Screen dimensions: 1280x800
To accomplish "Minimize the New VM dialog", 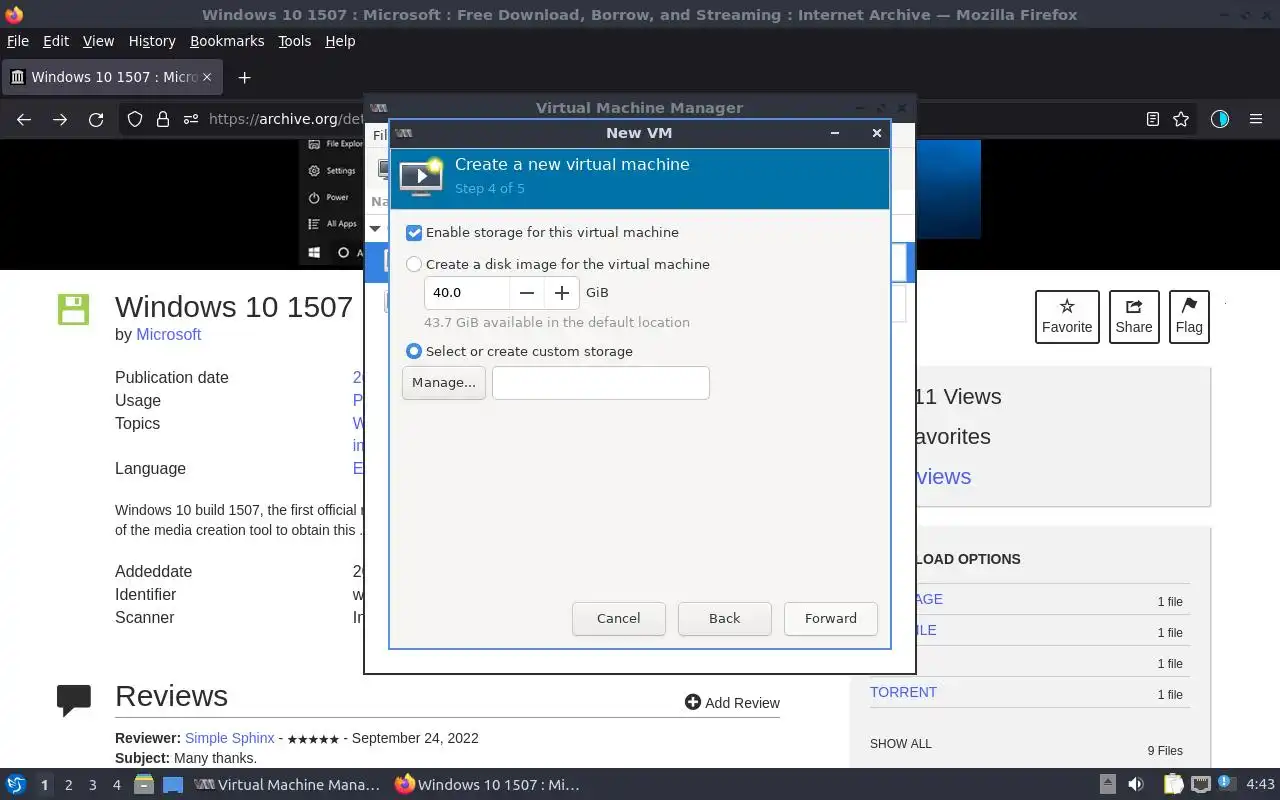I will click(835, 133).
